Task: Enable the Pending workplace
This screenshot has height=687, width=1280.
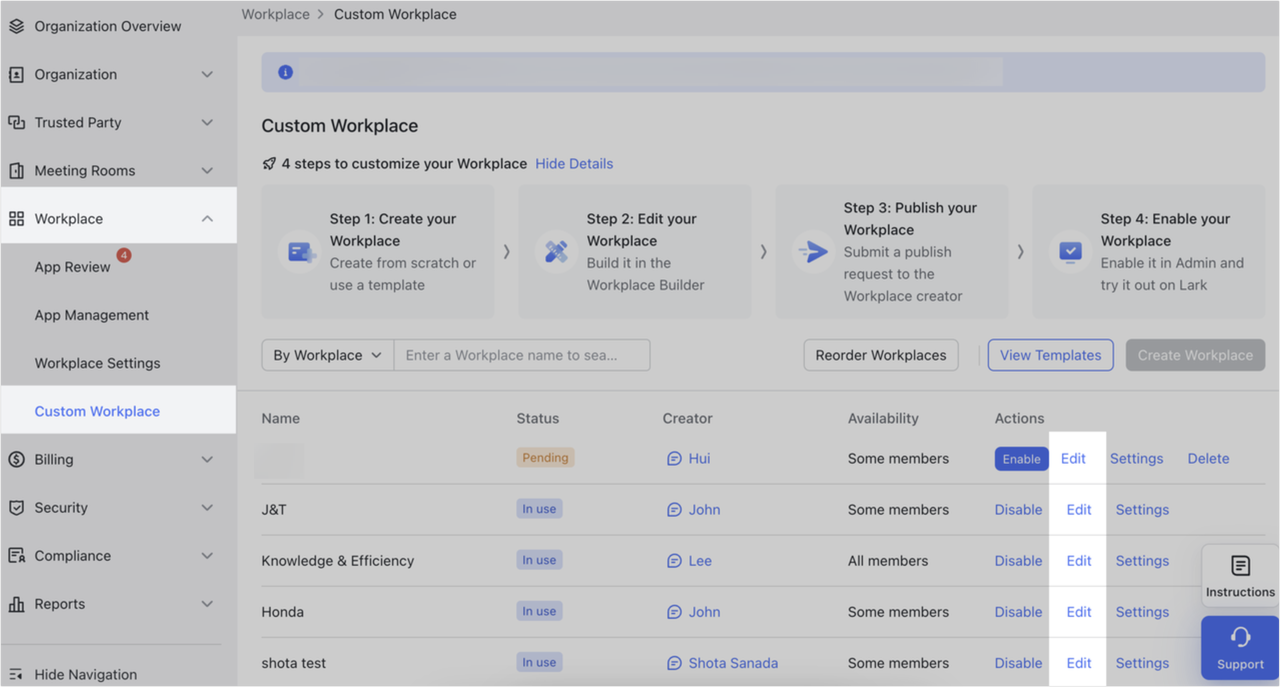Action: coord(1021,458)
